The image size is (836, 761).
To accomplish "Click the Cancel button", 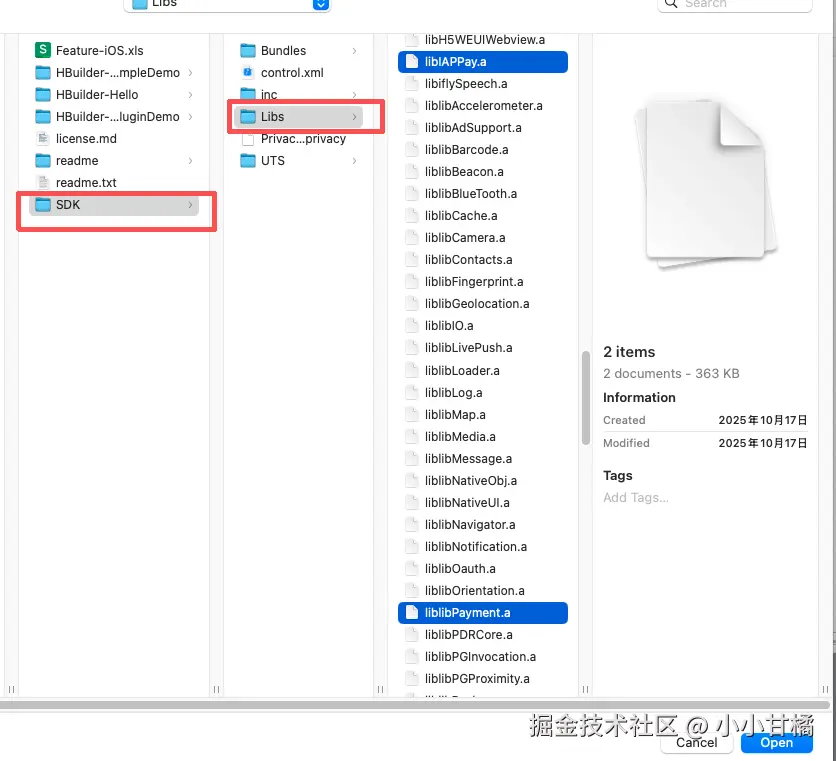I will point(696,743).
